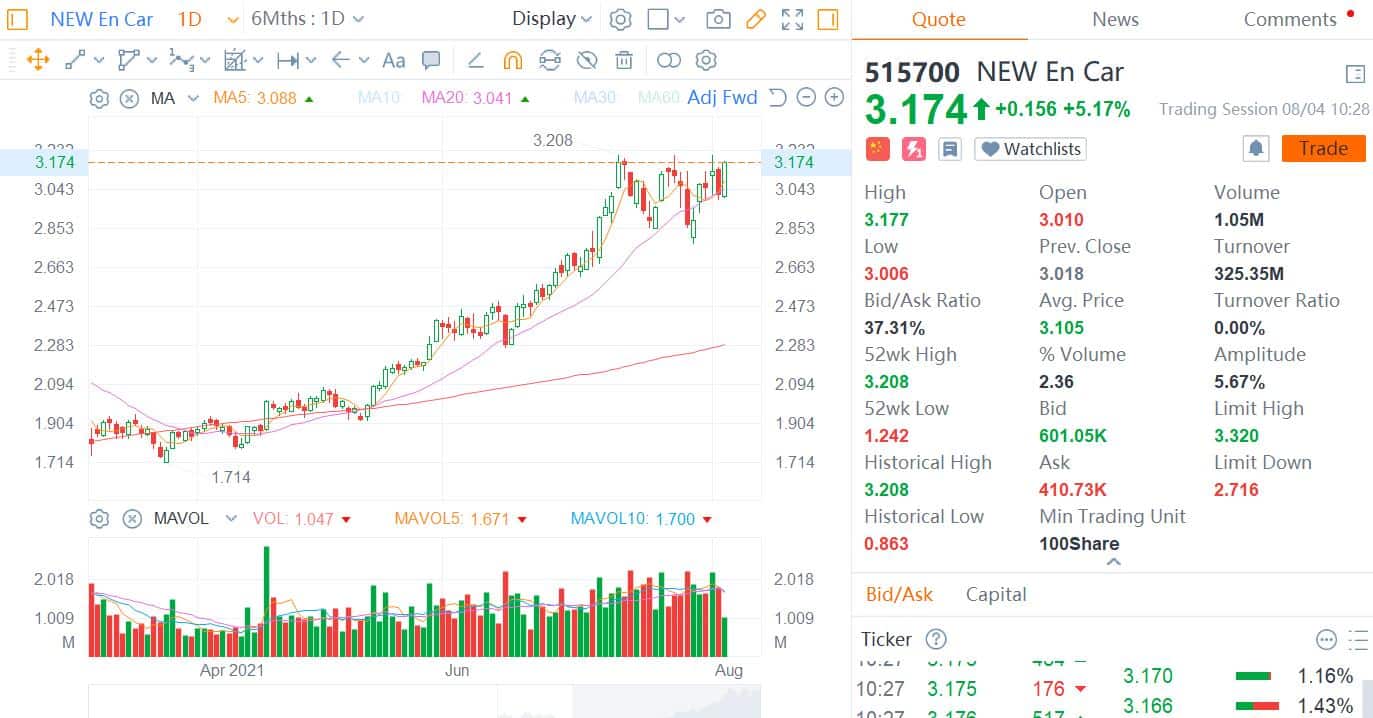Open the Capital tab

click(x=996, y=594)
